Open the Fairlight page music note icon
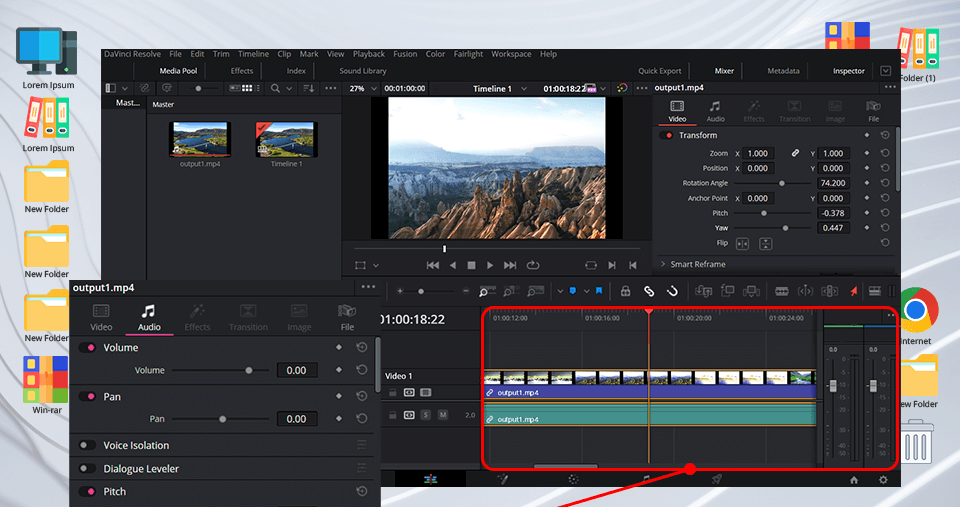The image size is (960, 507). (645, 479)
